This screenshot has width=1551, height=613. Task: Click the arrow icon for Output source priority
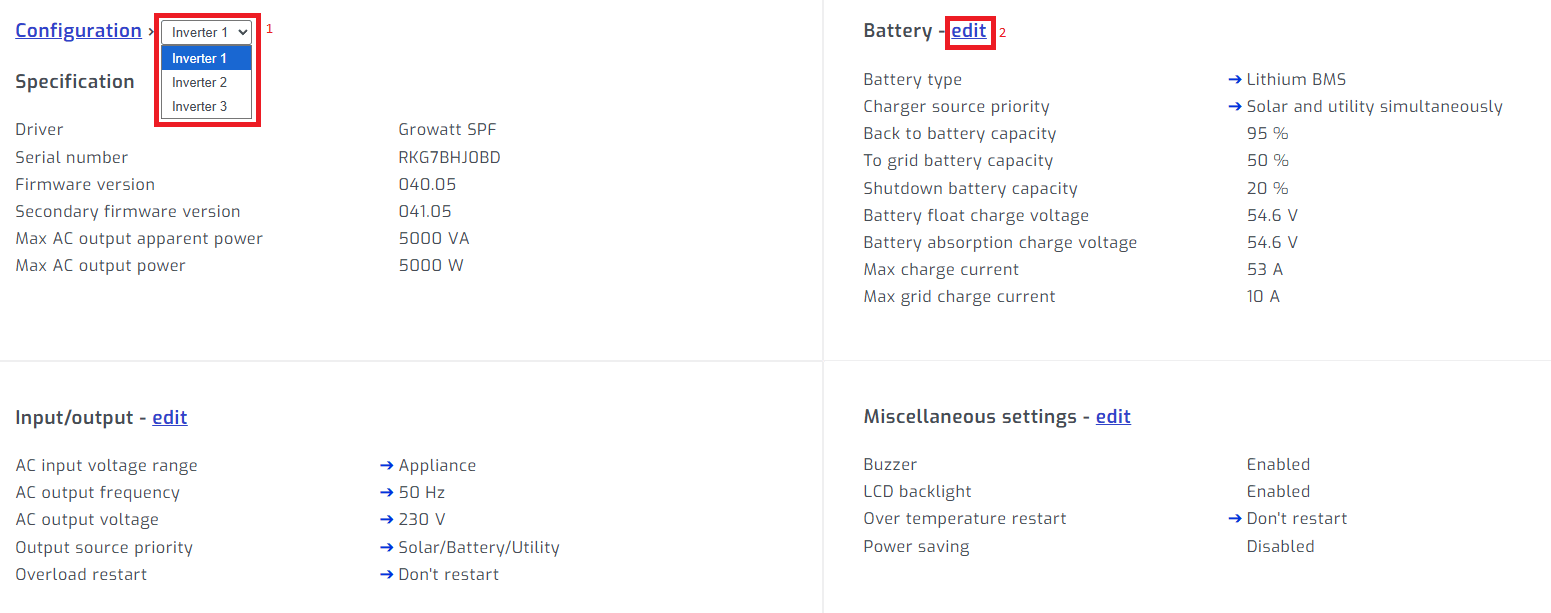point(385,547)
